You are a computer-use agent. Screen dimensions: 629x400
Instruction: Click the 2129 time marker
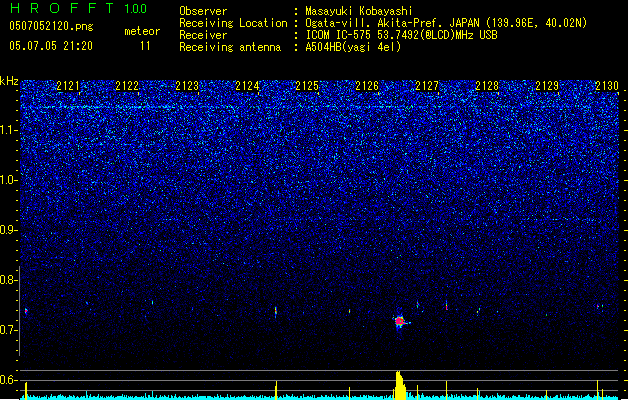[x=547, y=86]
